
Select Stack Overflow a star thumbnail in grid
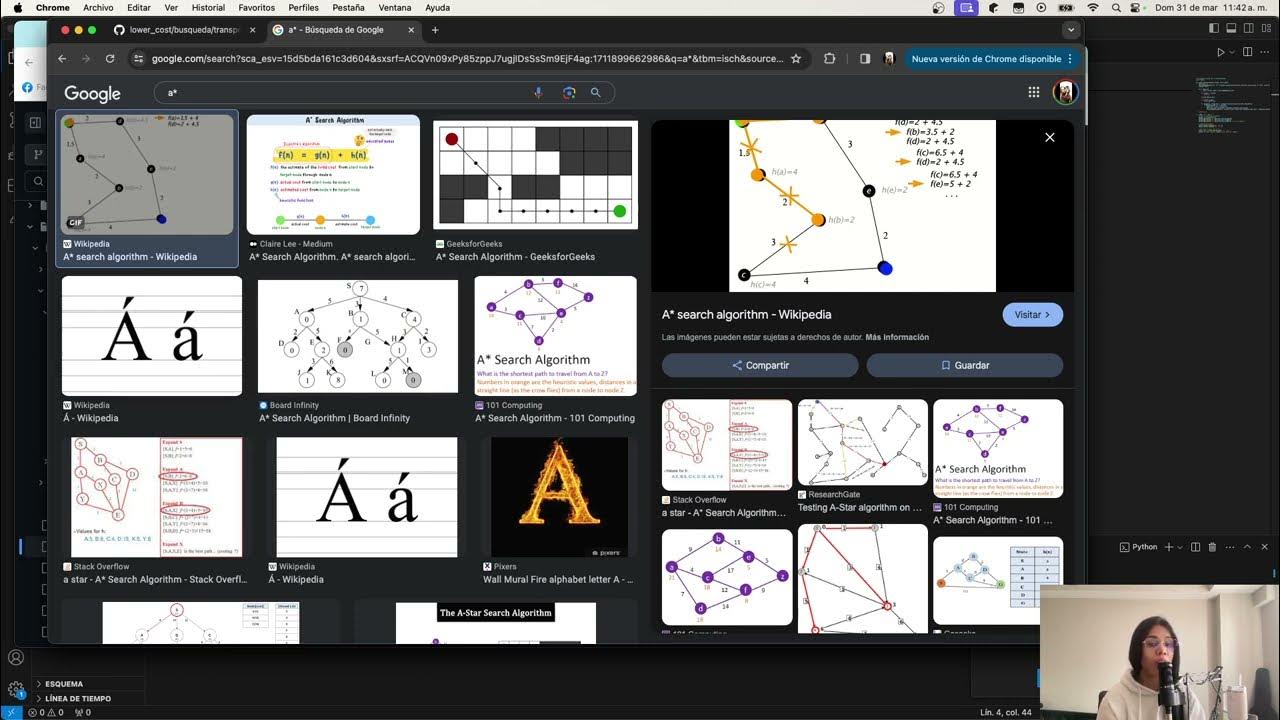tap(157, 497)
